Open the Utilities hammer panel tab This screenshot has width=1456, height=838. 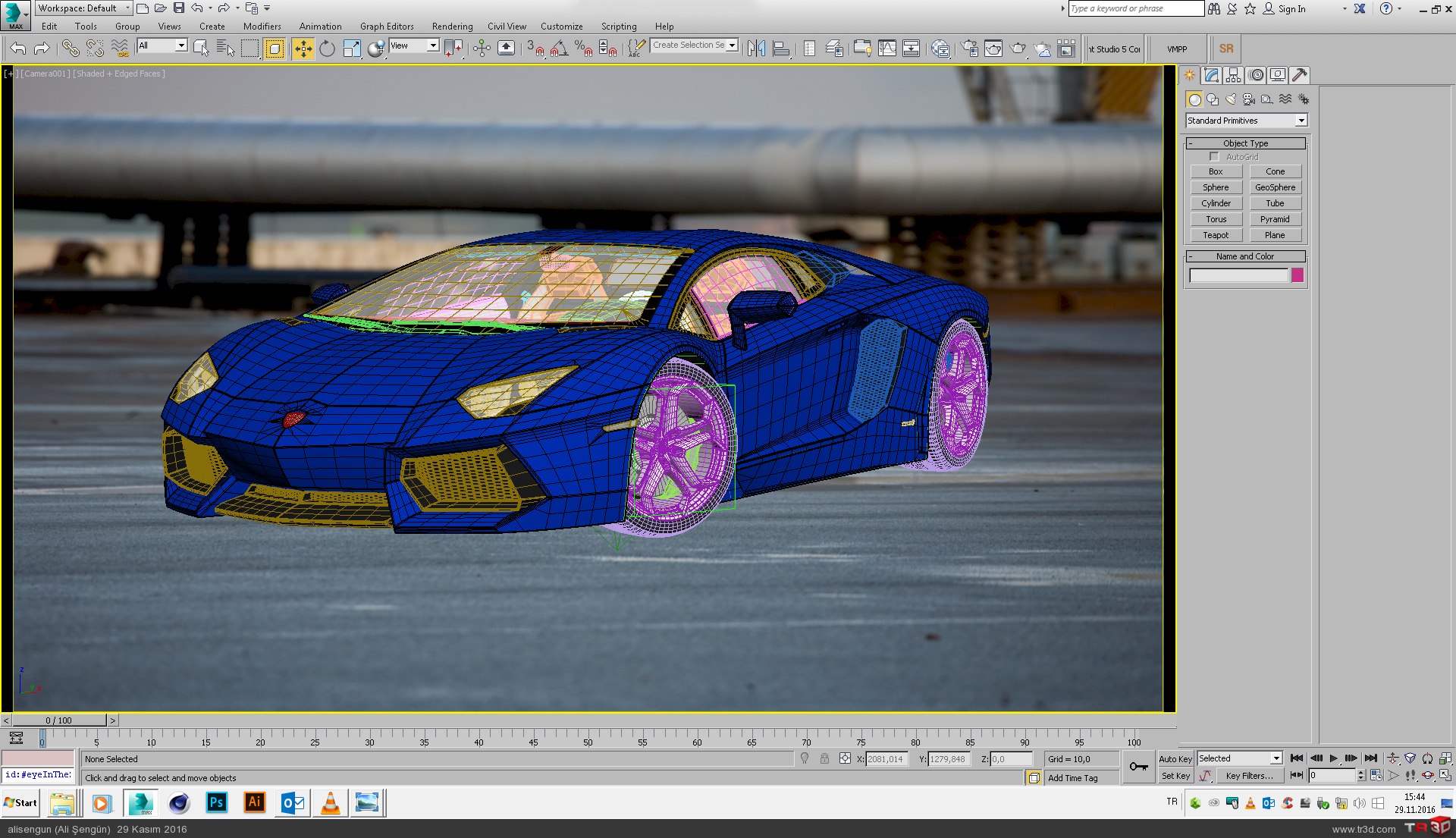click(x=1299, y=75)
